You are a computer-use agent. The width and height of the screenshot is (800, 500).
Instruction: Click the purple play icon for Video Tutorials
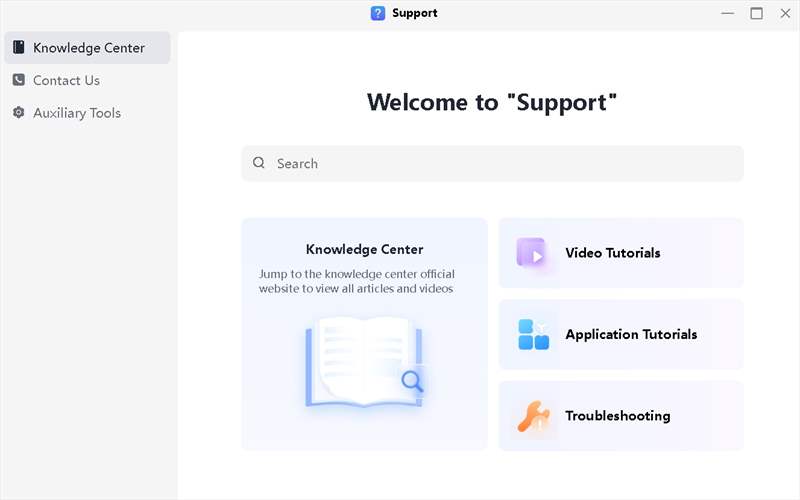pyautogui.click(x=532, y=254)
